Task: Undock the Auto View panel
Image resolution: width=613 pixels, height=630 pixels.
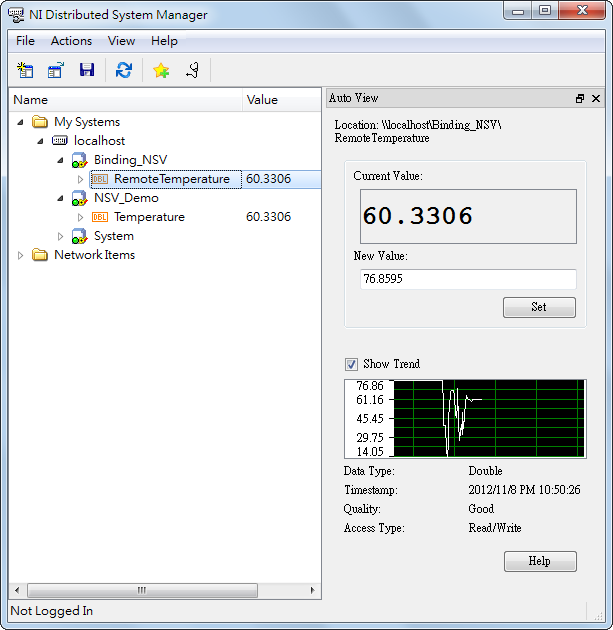Action: pyautogui.click(x=580, y=98)
